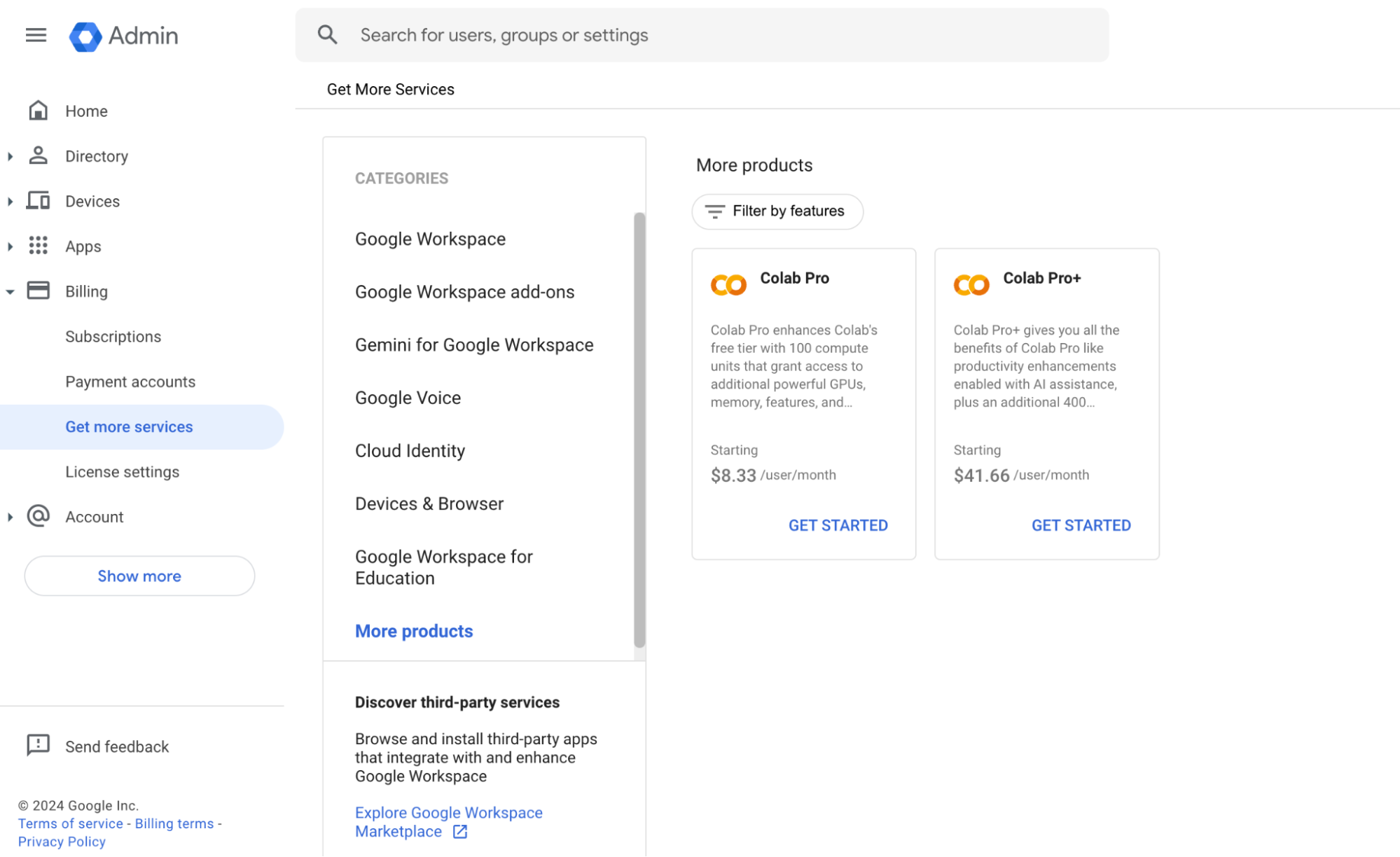Select Google Voice category
This screenshot has height=857, width=1400.
(x=408, y=398)
